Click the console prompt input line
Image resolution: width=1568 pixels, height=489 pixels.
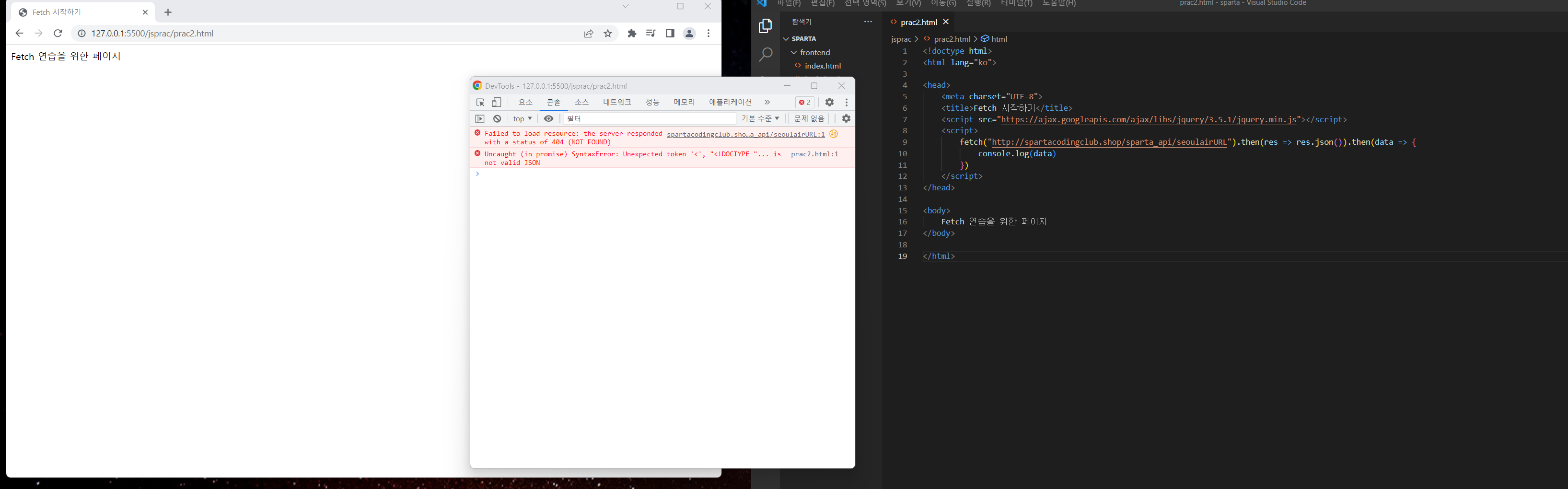663,174
